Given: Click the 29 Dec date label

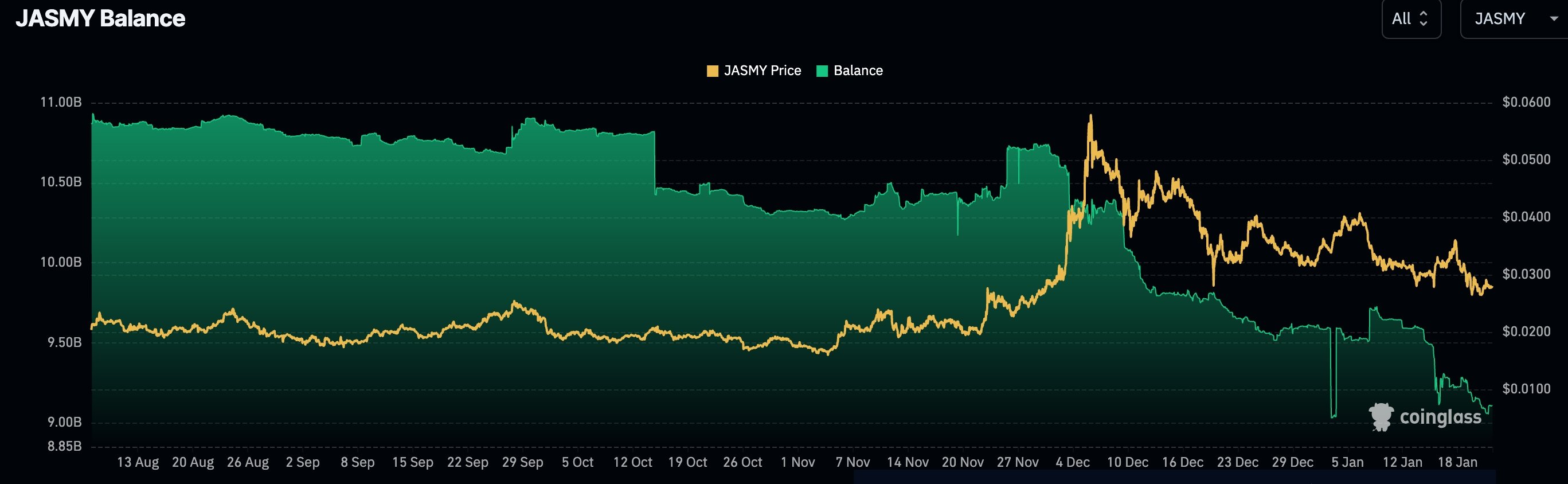Looking at the screenshot, I should pyautogui.click(x=1292, y=462).
